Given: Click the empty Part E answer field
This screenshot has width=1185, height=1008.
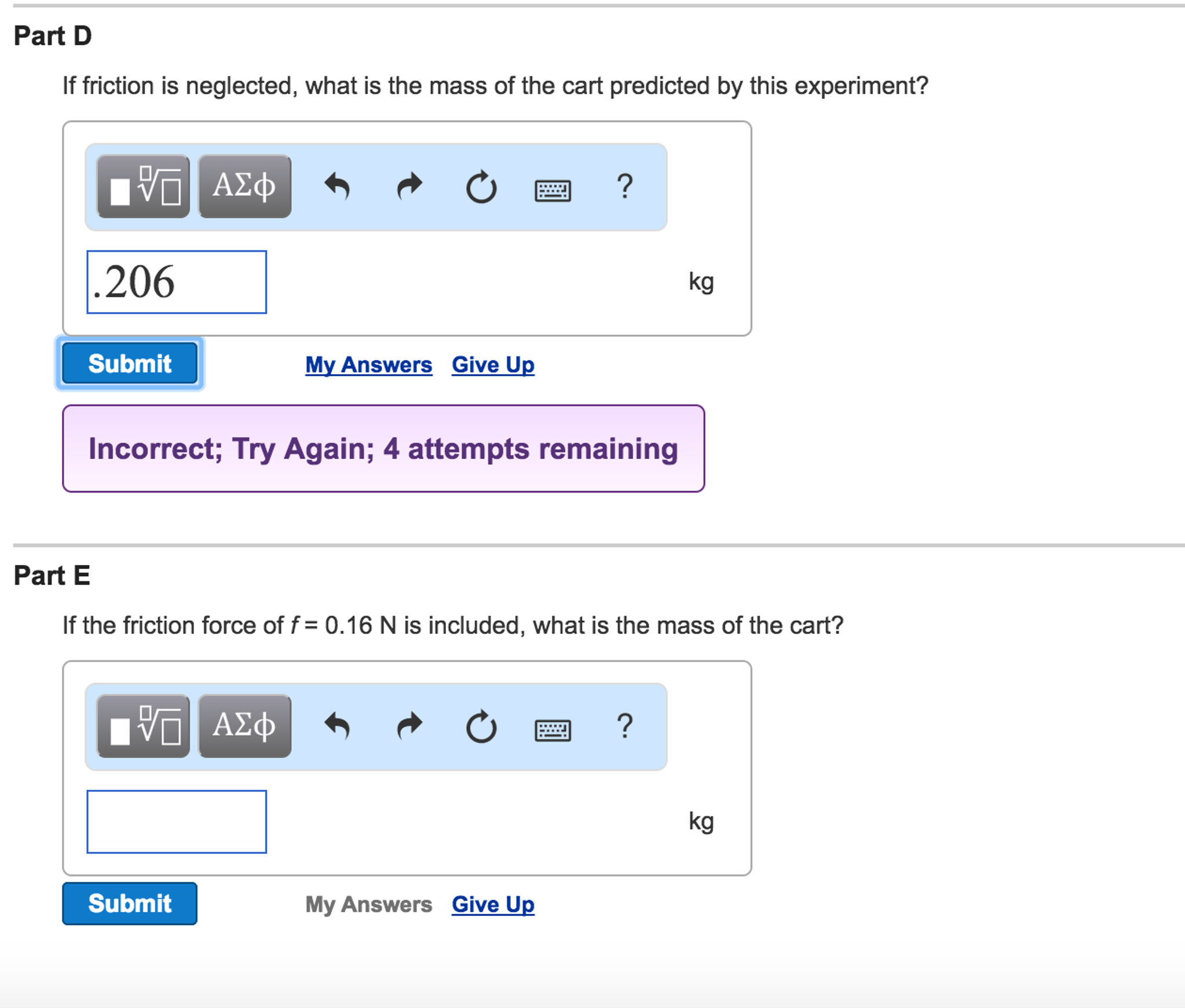Looking at the screenshot, I should click(x=177, y=822).
